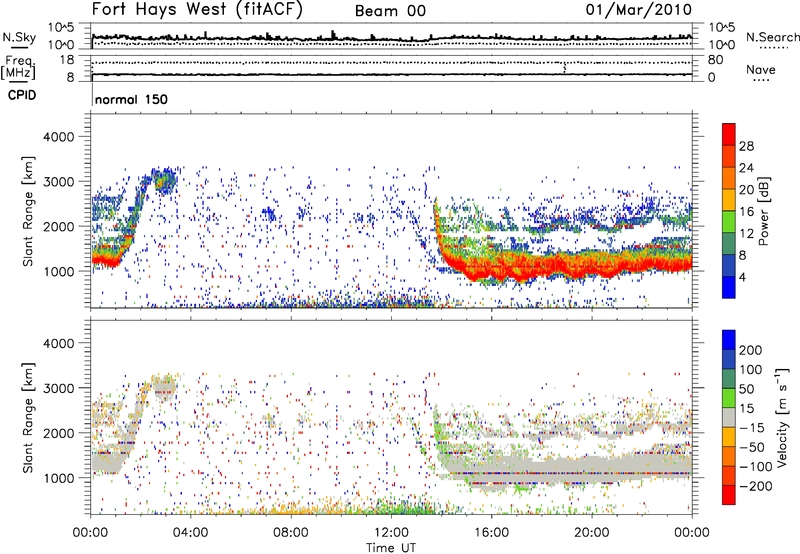
Task: Click the 'Slant Range [km]' label of the velocity plot
Action: coord(28,417)
